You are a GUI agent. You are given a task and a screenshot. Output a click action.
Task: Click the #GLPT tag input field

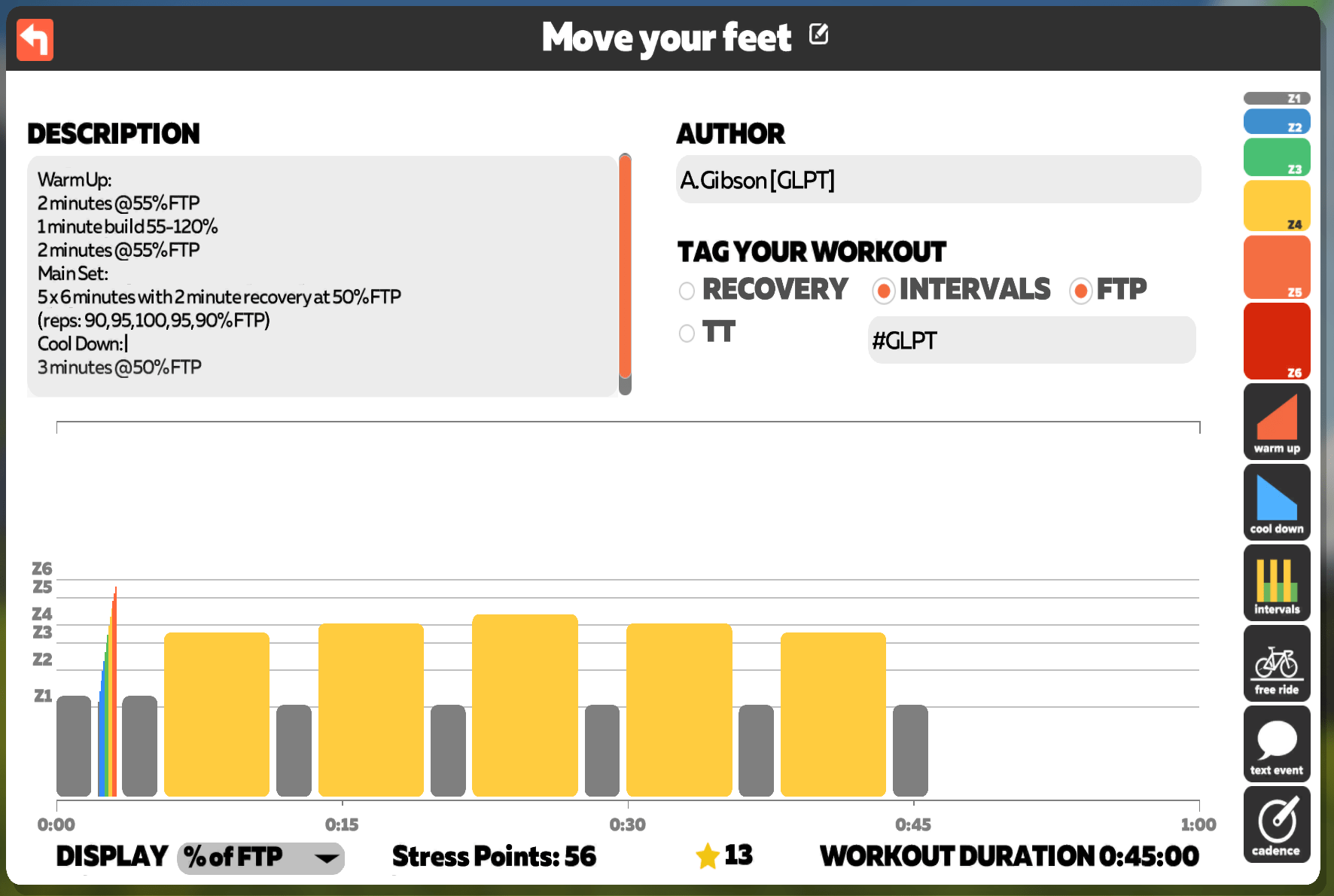click(x=1031, y=340)
